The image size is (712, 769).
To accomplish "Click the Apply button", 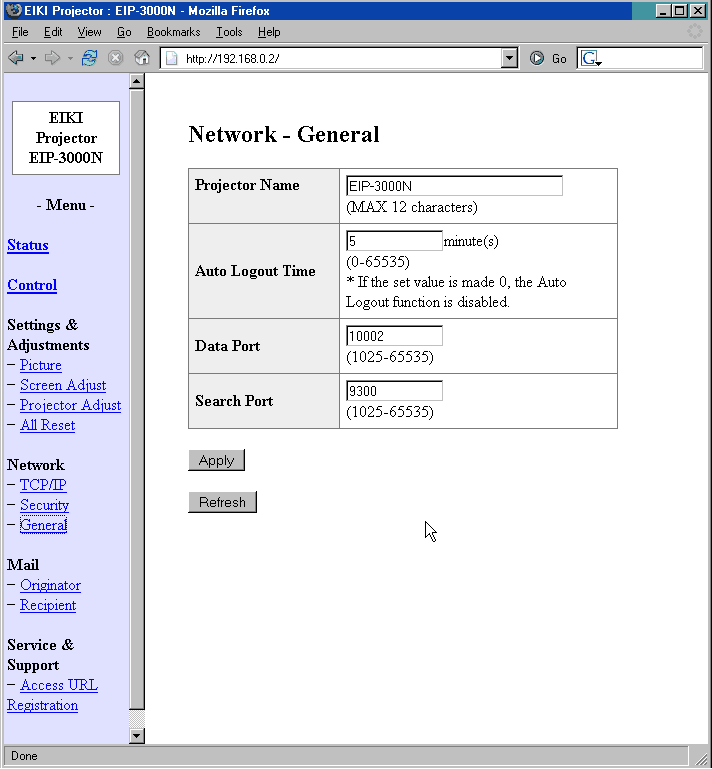I will click(216, 460).
